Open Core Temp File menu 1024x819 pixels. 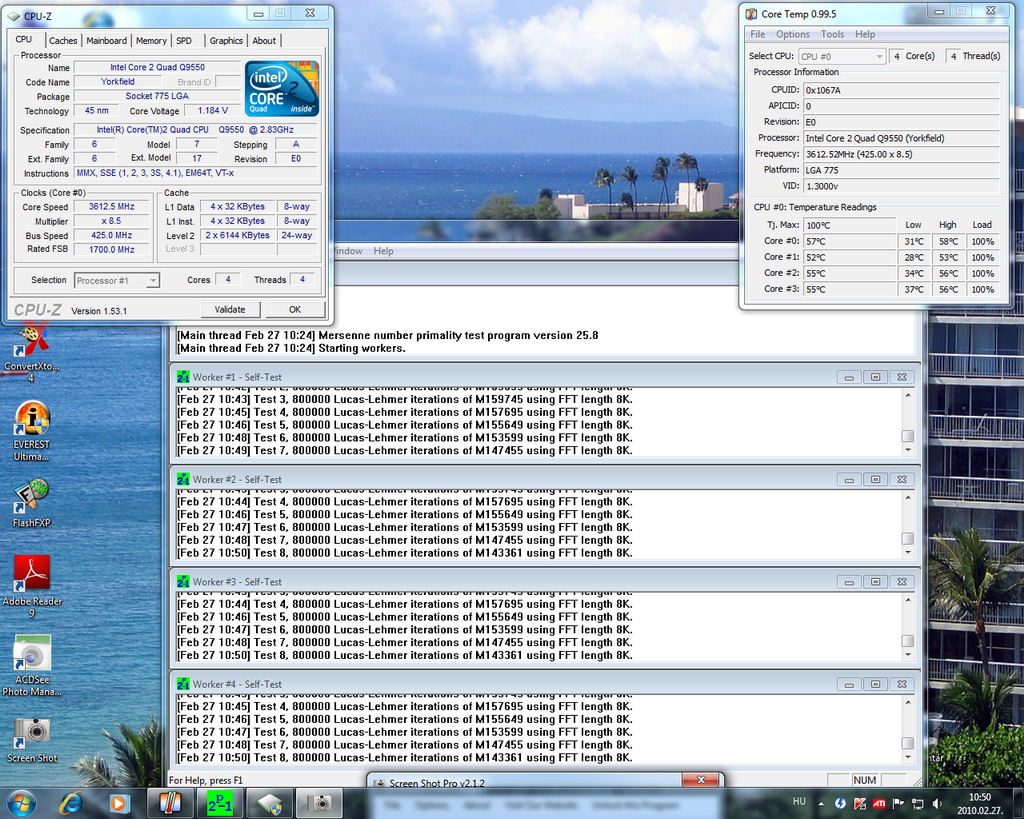[758, 34]
